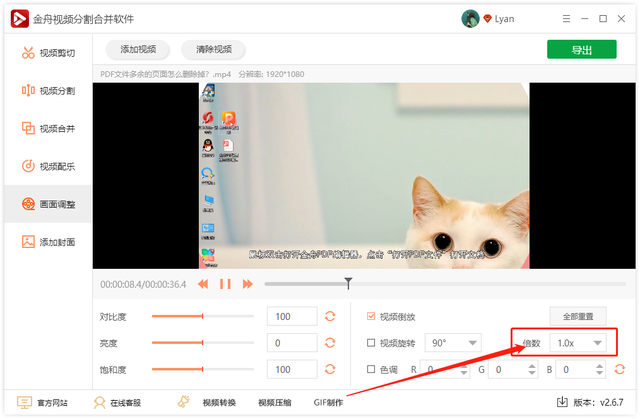The image size is (640, 419).
Task: Click the playback timeline marker
Action: pos(348,283)
